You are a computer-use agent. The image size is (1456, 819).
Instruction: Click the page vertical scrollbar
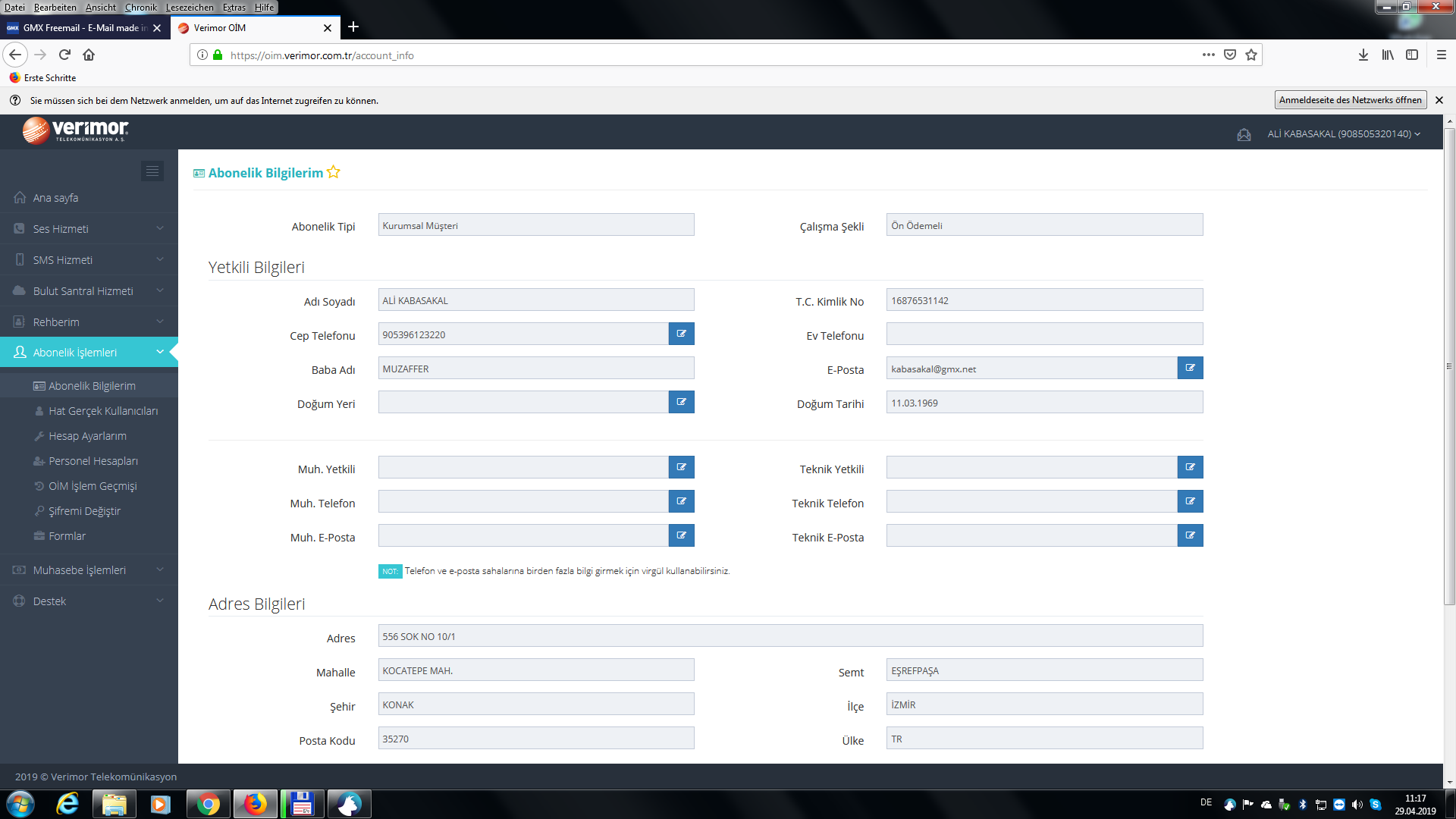click(1449, 366)
